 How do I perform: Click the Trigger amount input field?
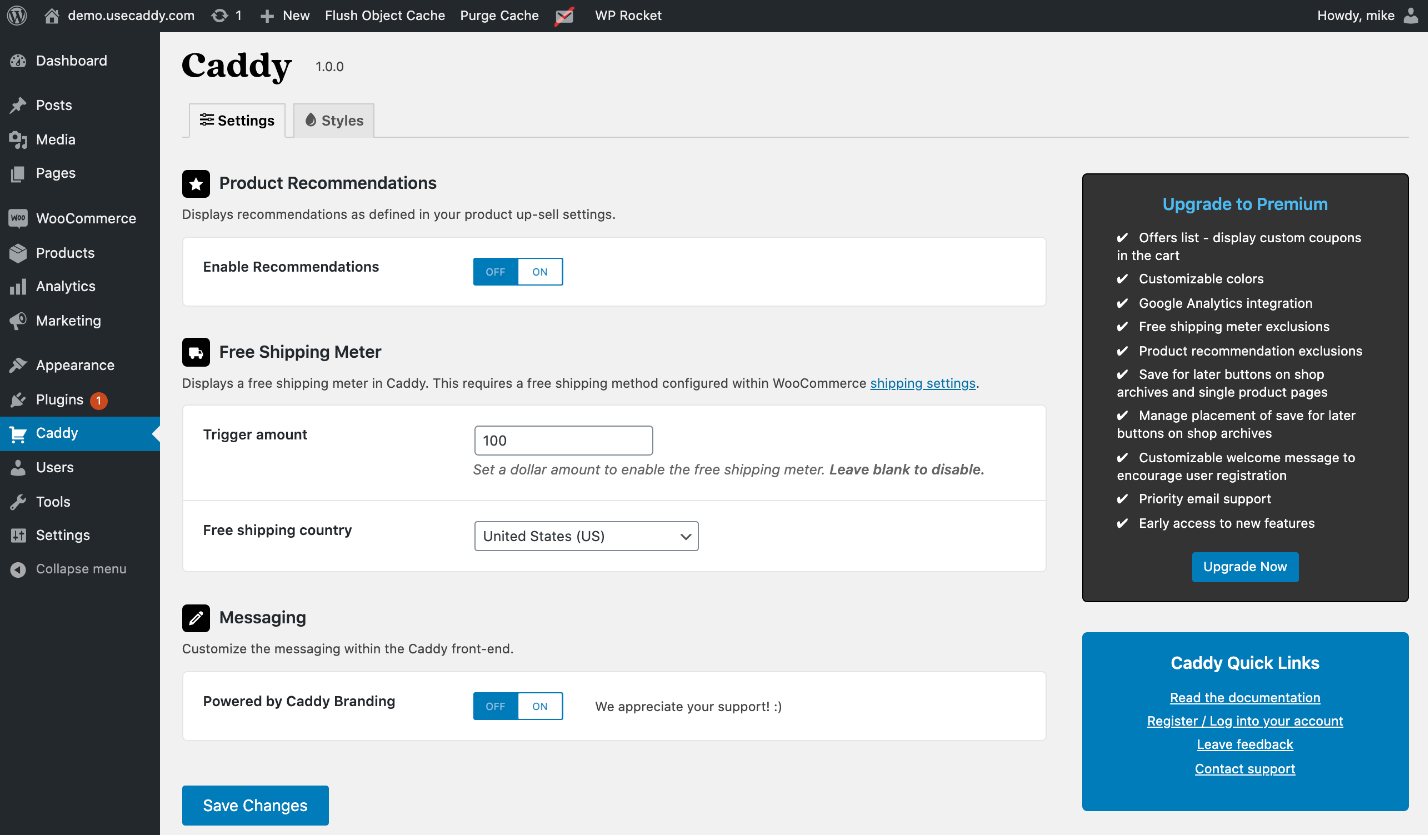point(563,441)
